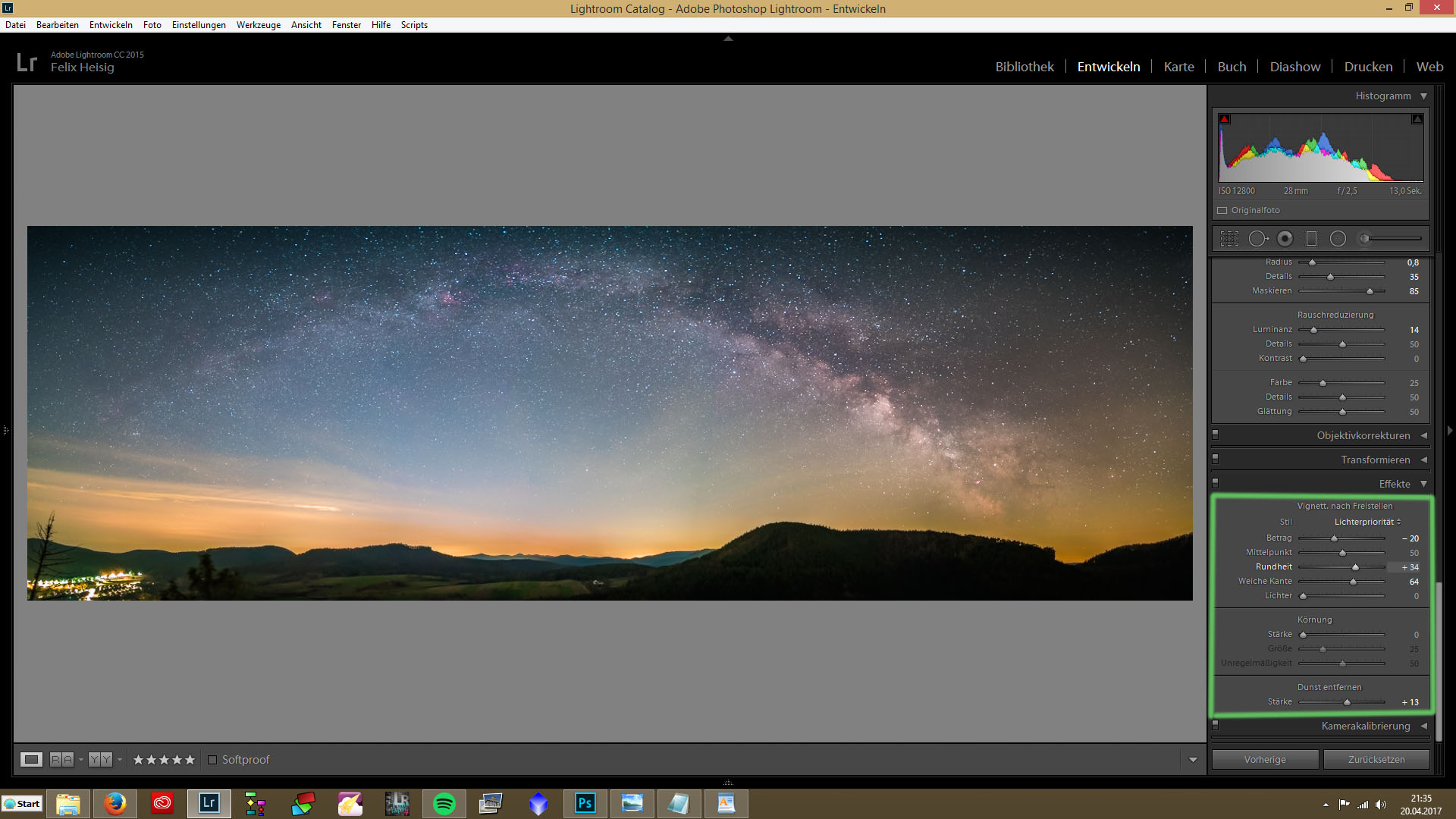
Task: Toggle shadow clipping indicator in histogram
Action: tap(1224, 120)
